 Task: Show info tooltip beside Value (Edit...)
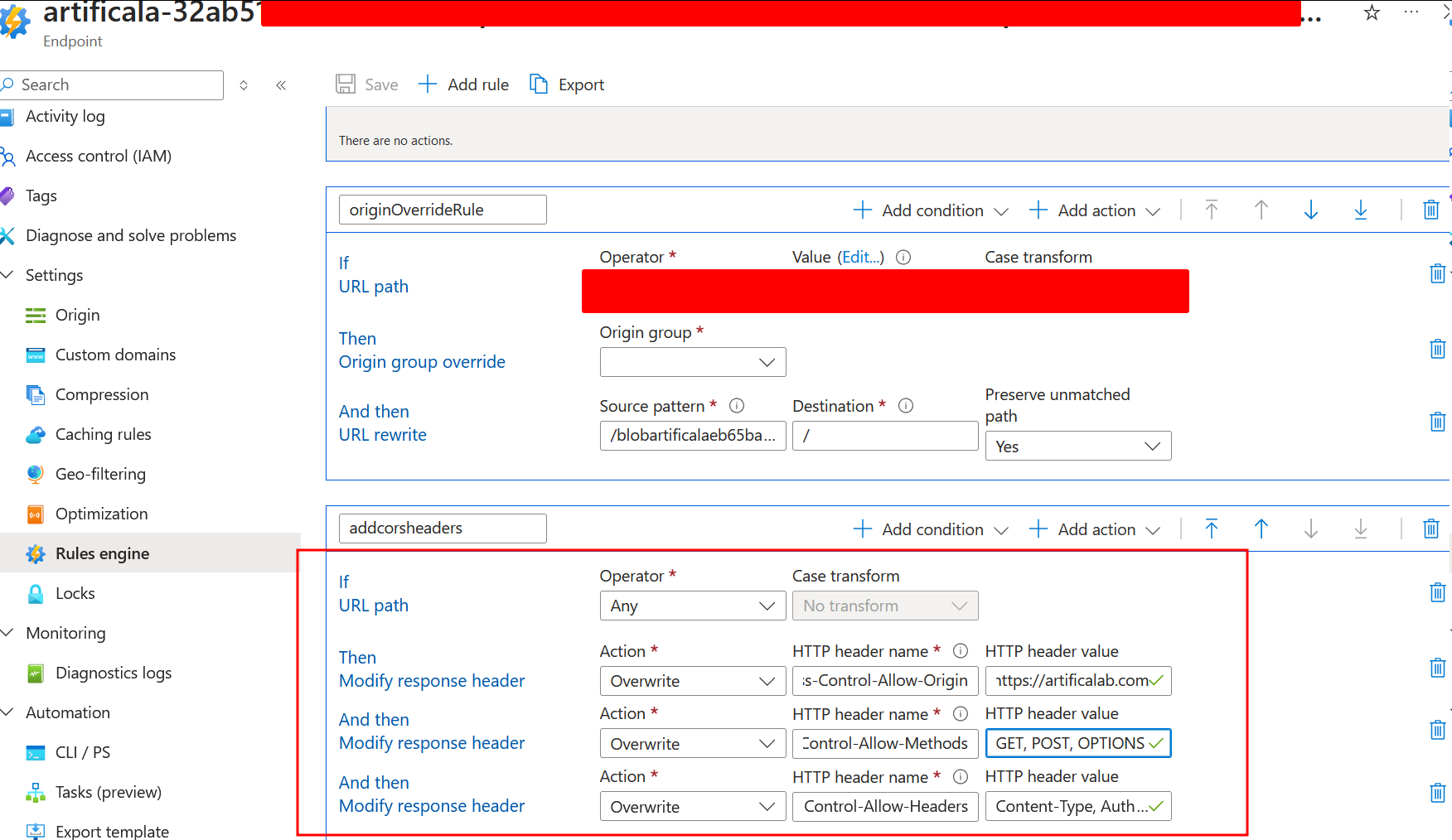[904, 258]
